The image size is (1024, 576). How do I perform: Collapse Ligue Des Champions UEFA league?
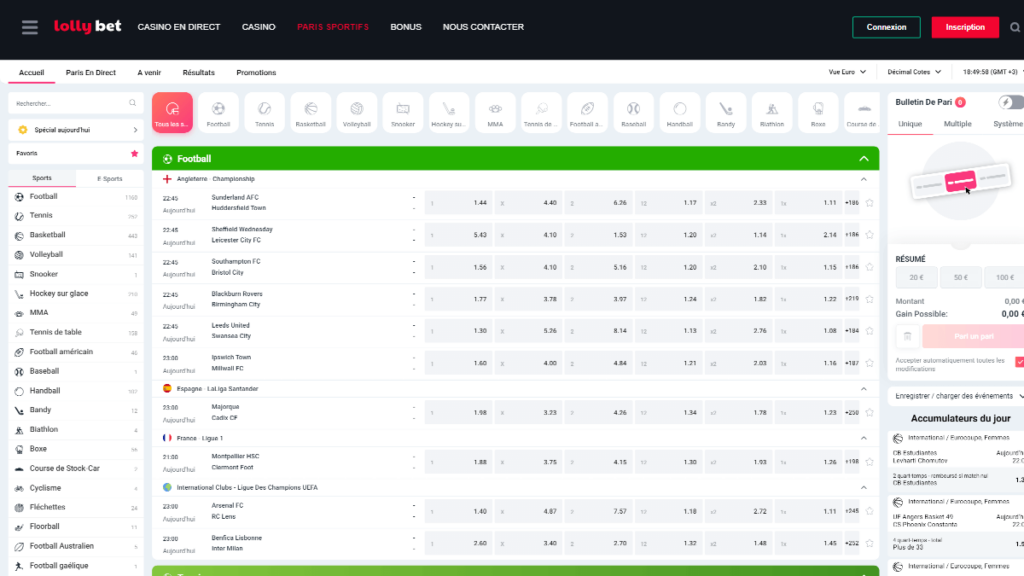pyautogui.click(x=863, y=488)
